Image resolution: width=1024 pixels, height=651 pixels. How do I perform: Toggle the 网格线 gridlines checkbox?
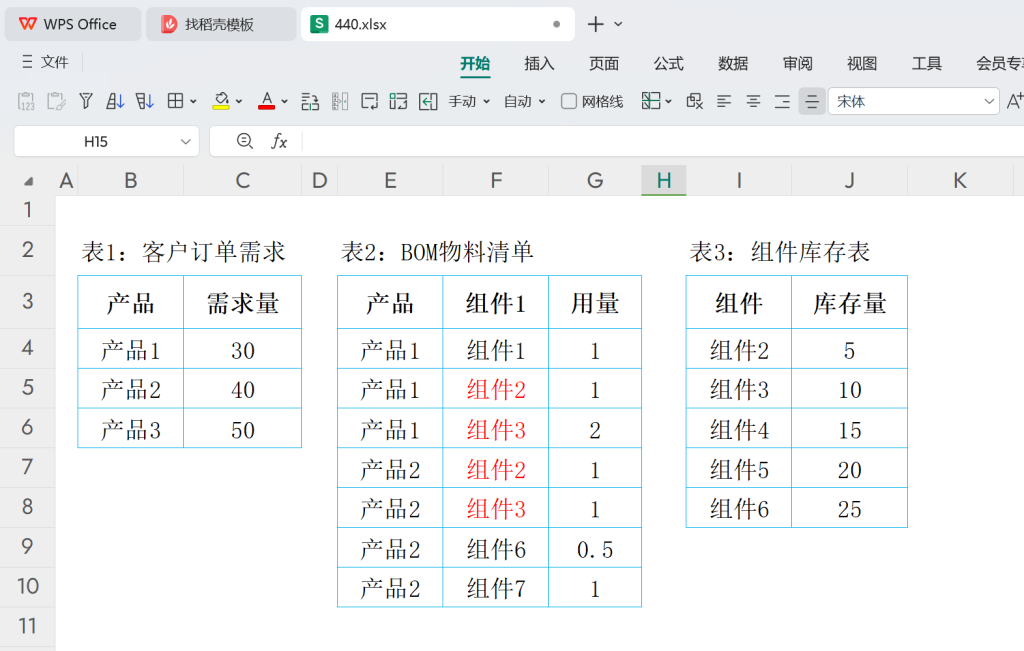(x=569, y=101)
